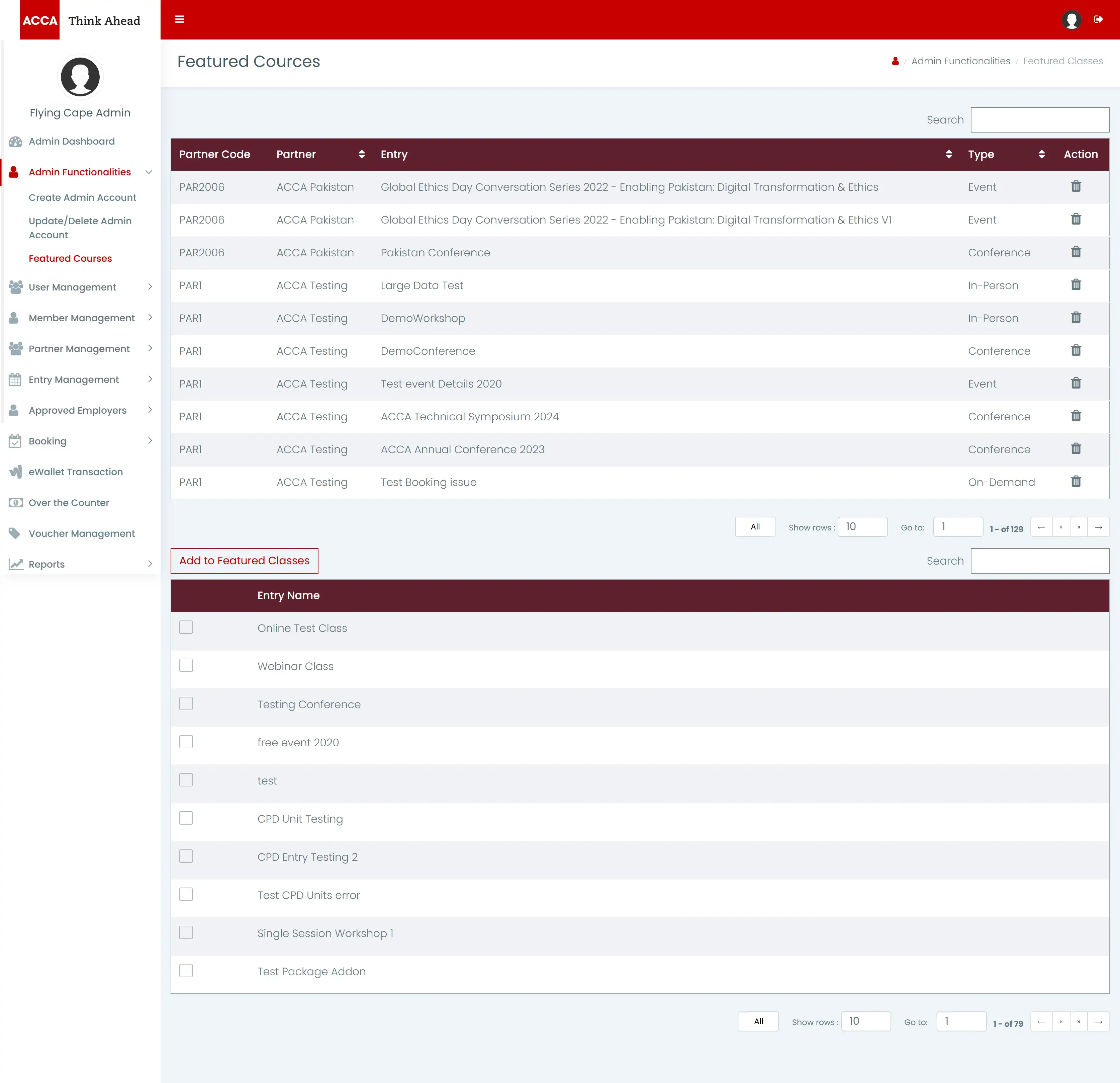Check the Online Test Class checkbox
Viewport: 1120px width, 1083px height.
tap(186, 627)
